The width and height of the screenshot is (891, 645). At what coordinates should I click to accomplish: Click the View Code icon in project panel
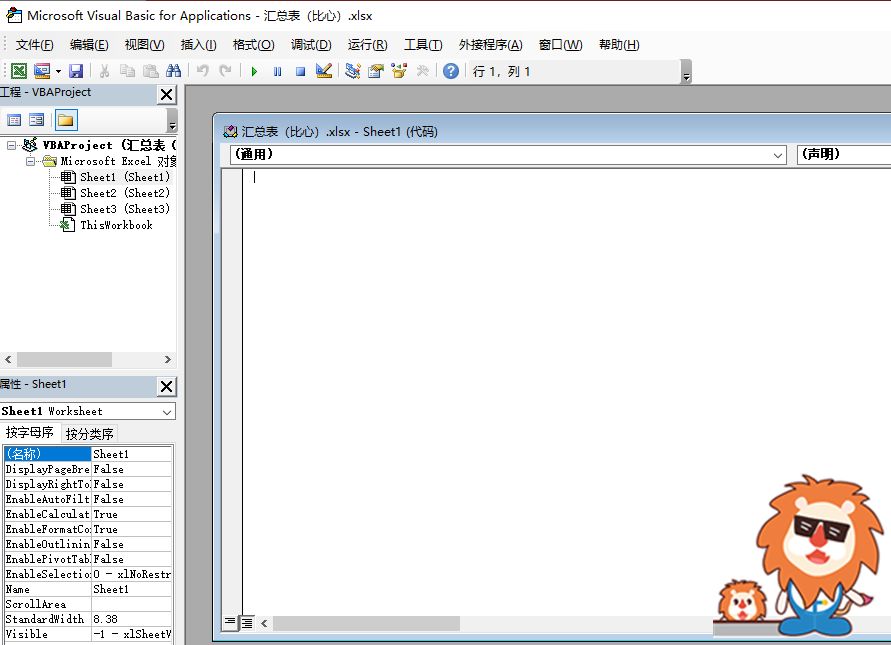point(14,120)
